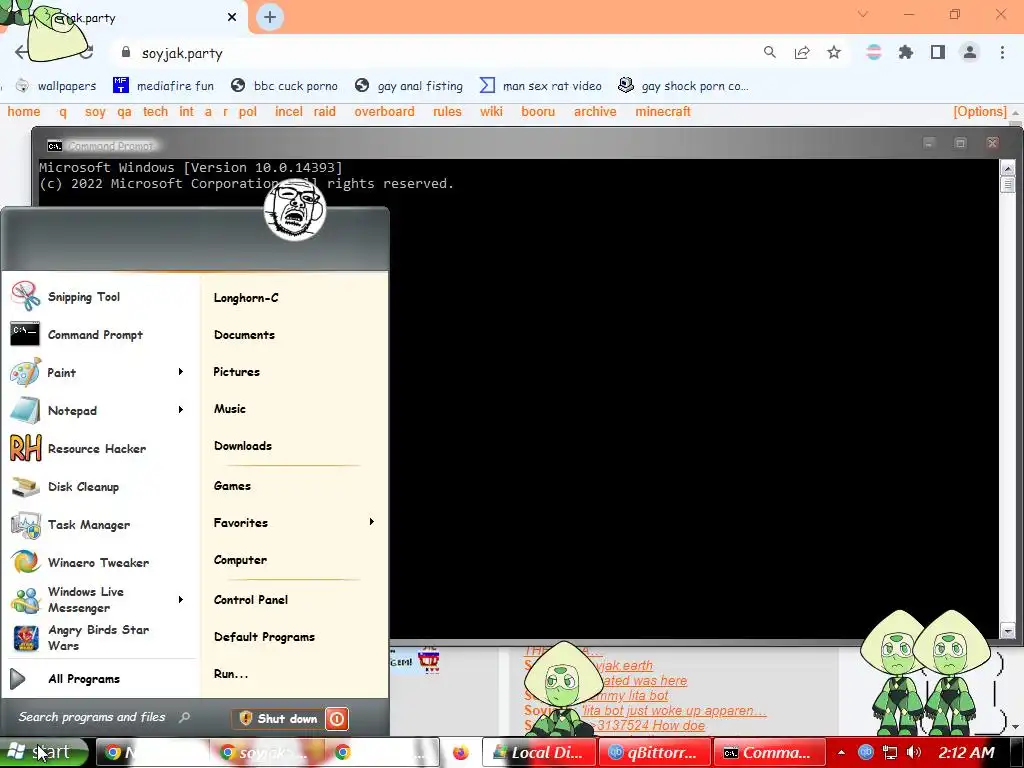Focus the Search programs and files box
The image size is (1024, 768).
(104, 717)
